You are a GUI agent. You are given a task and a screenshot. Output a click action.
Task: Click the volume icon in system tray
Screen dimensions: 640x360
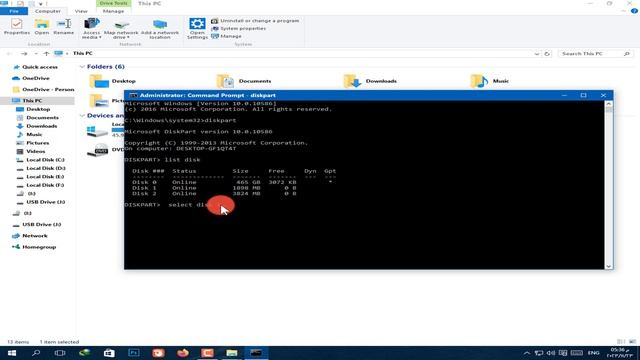point(551,353)
